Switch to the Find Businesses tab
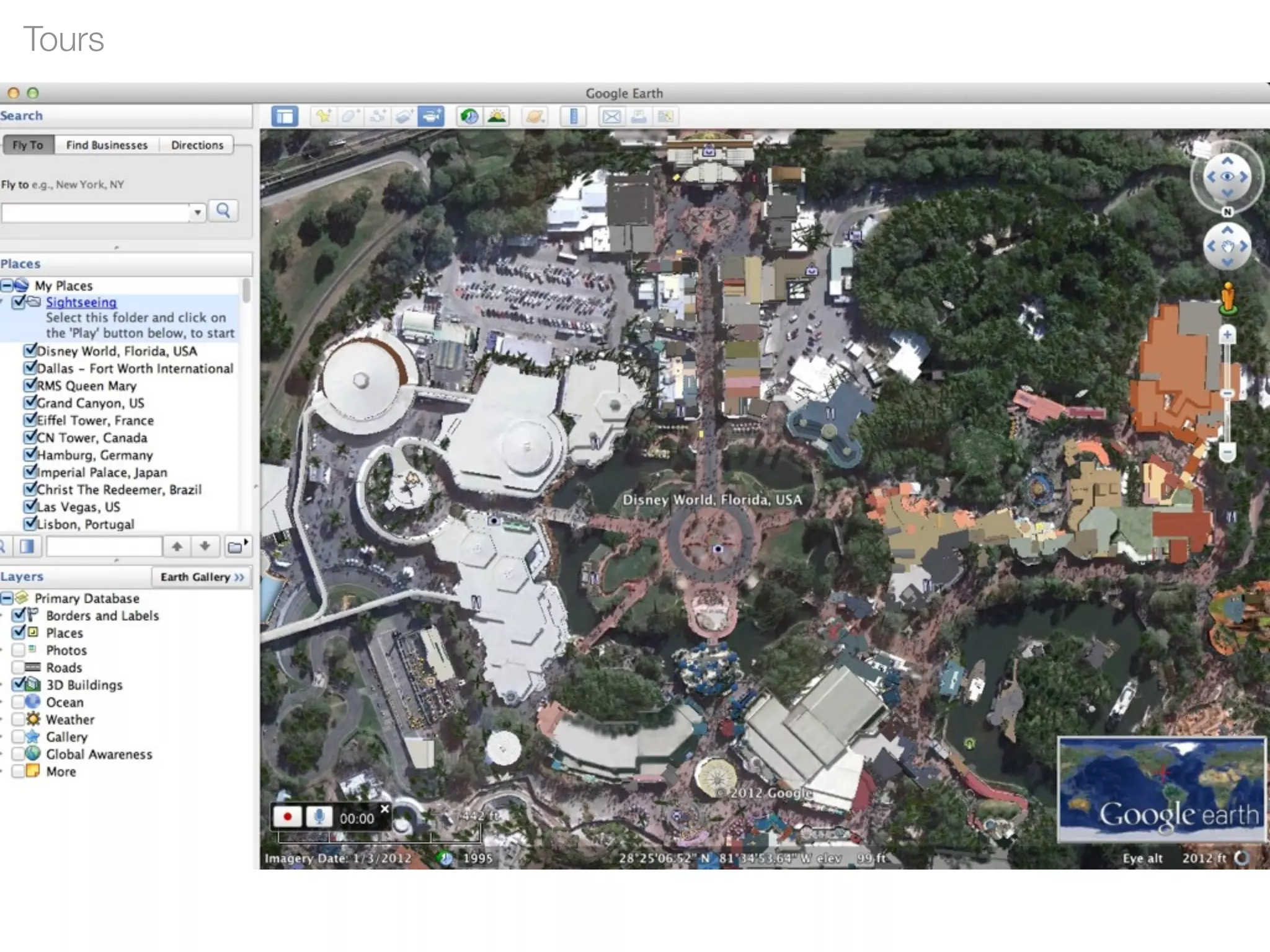The width and height of the screenshot is (1270, 952). tap(107, 145)
